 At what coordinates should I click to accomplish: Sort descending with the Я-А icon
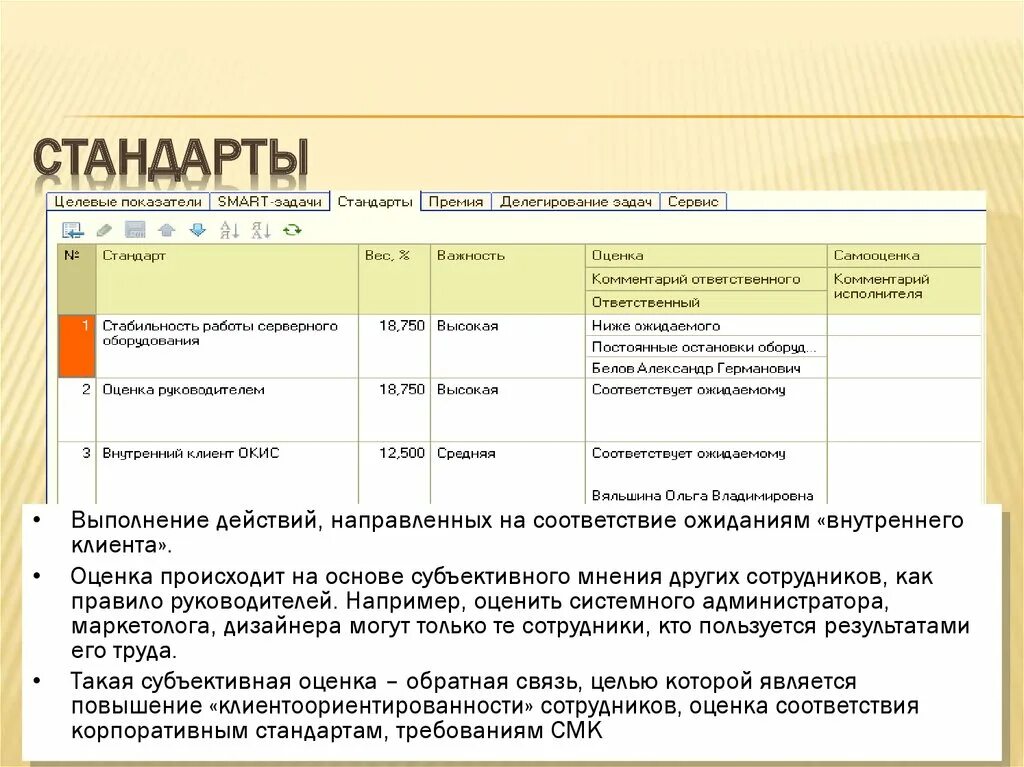(x=261, y=230)
